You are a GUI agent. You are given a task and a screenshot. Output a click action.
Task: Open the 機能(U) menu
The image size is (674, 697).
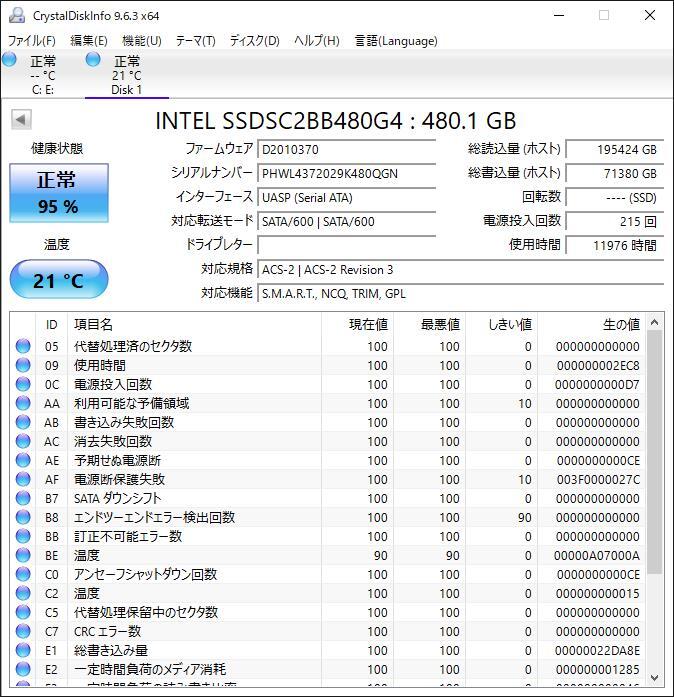tap(141, 41)
